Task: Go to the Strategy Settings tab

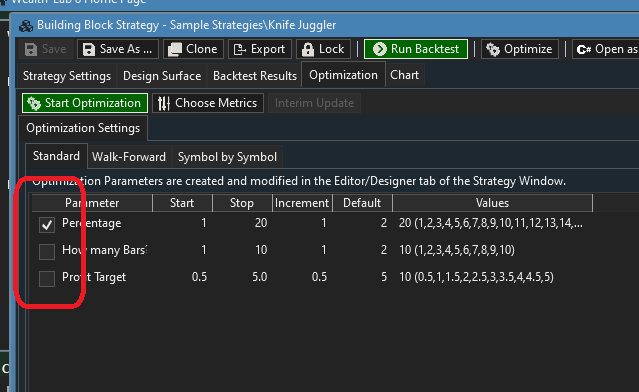Action: (67, 76)
